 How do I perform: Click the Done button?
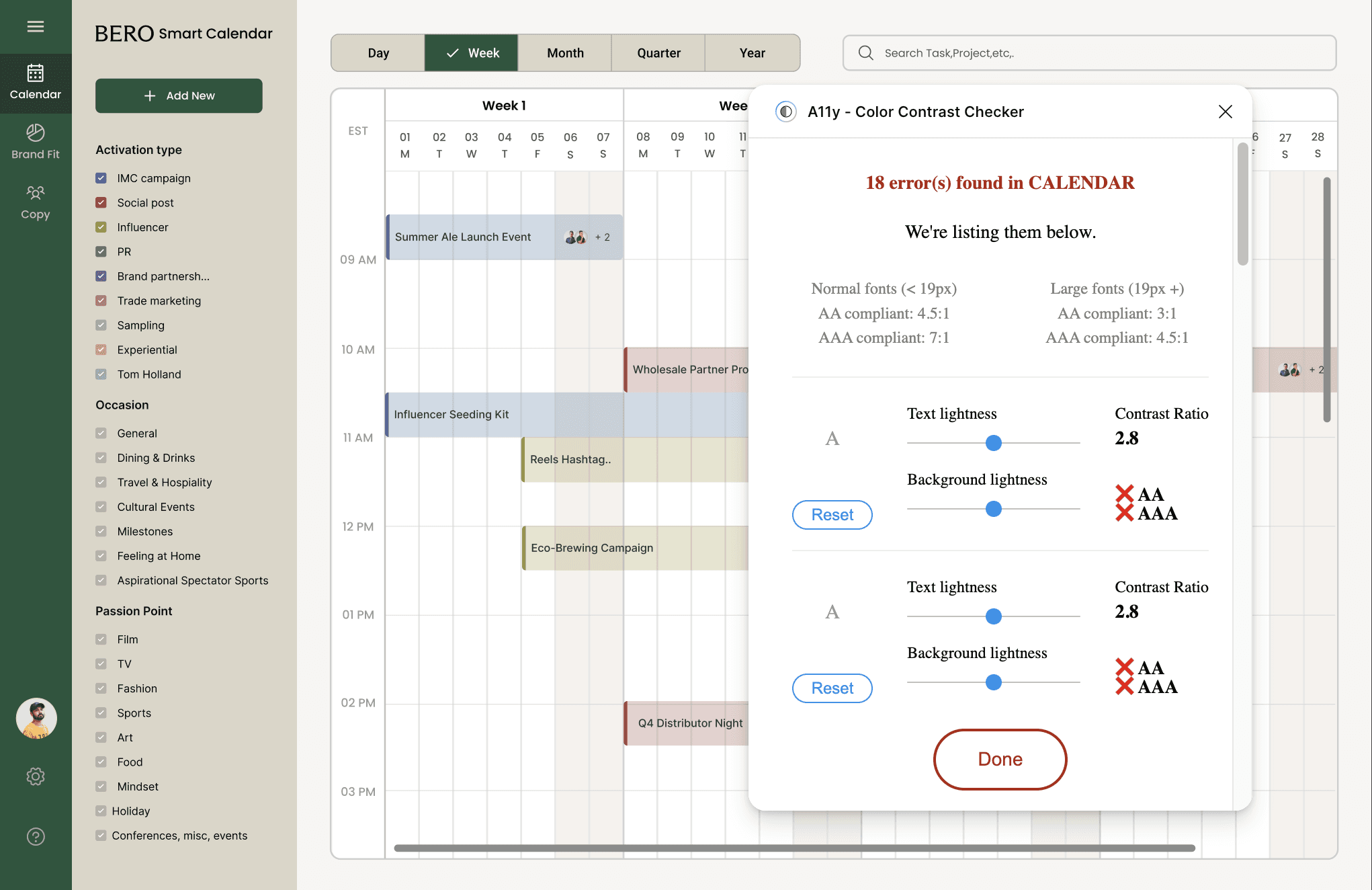coord(1000,759)
